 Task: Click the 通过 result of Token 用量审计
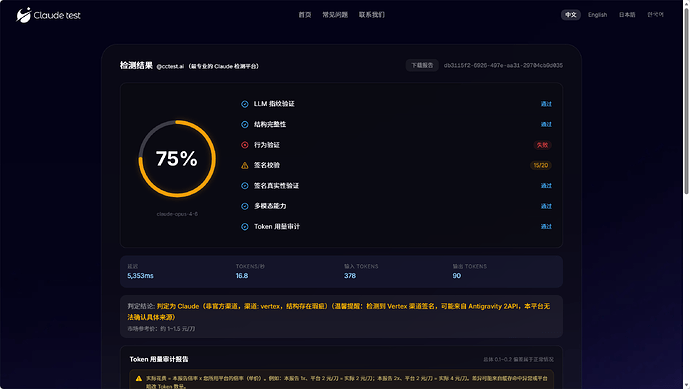coord(546,227)
